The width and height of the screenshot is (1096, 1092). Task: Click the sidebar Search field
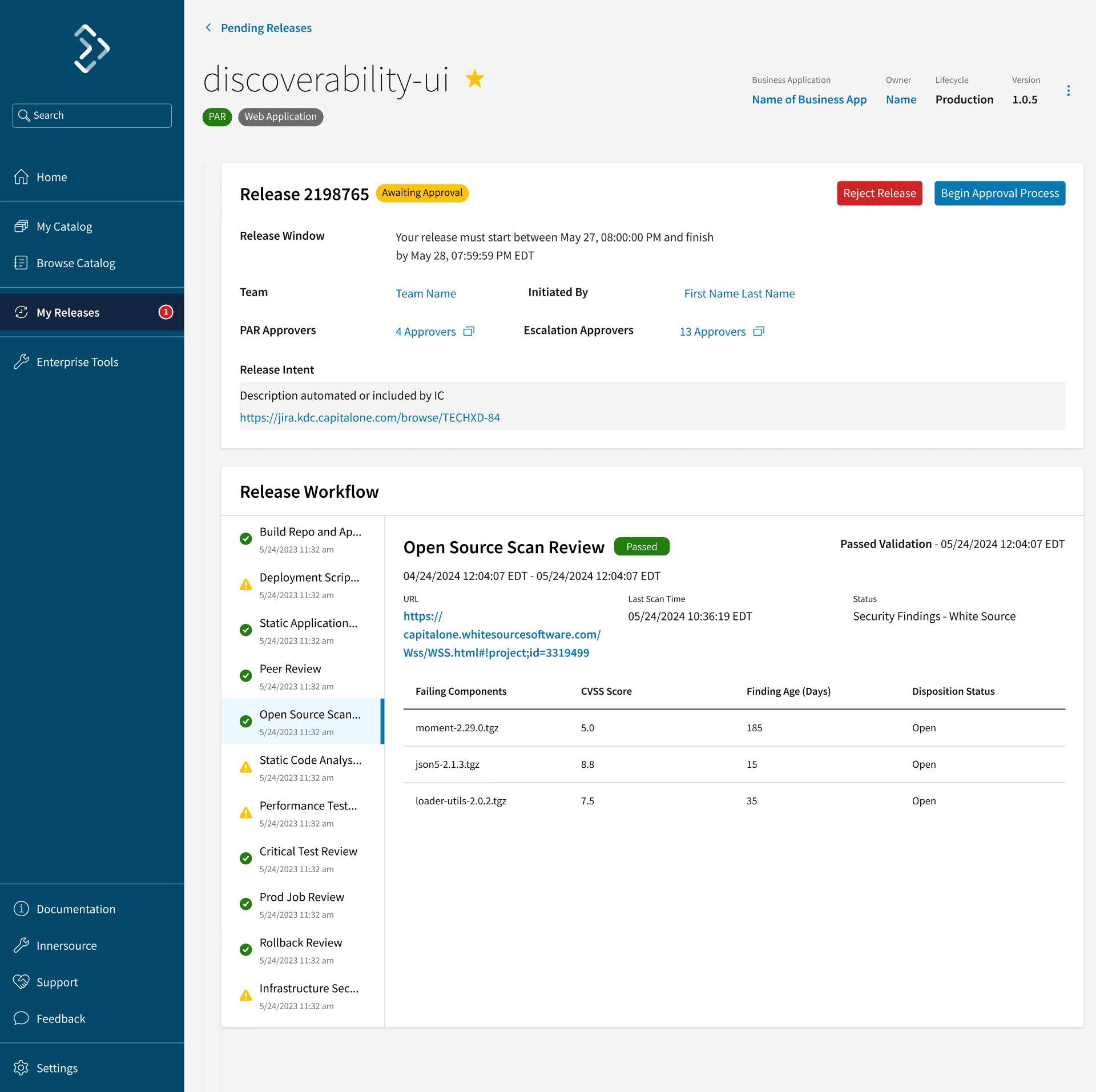[x=92, y=115]
